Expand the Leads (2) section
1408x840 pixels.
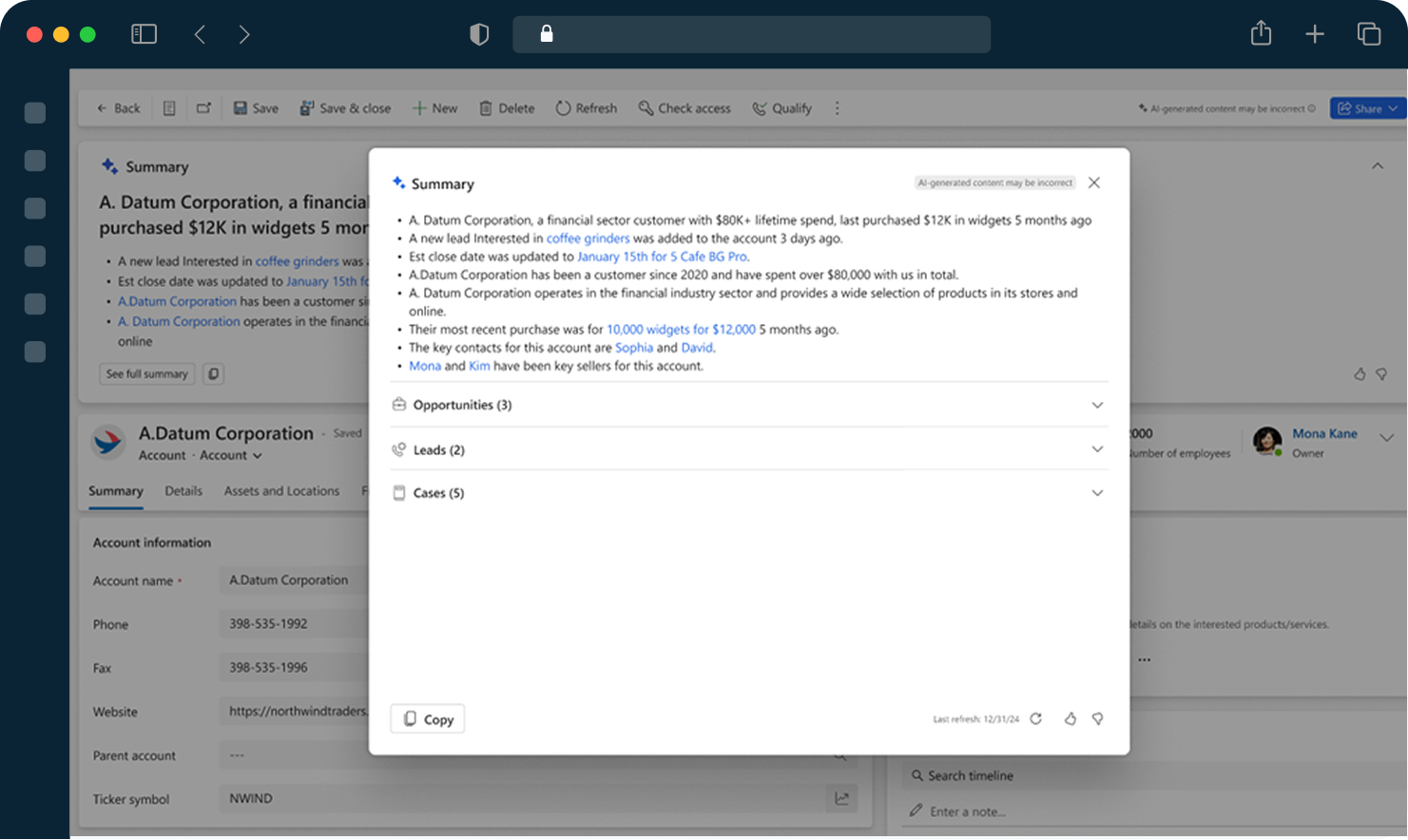tap(1097, 449)
